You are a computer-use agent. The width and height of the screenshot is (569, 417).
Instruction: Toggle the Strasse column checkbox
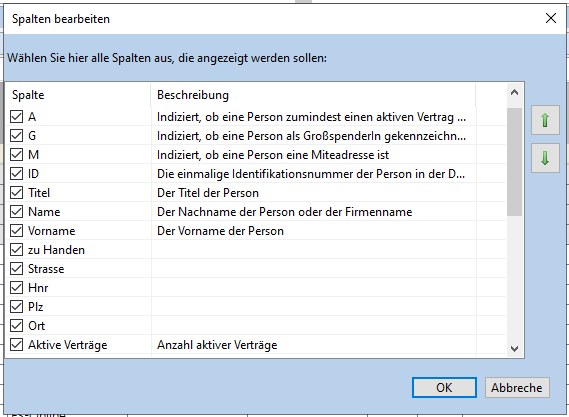click(x=16, y=269)
